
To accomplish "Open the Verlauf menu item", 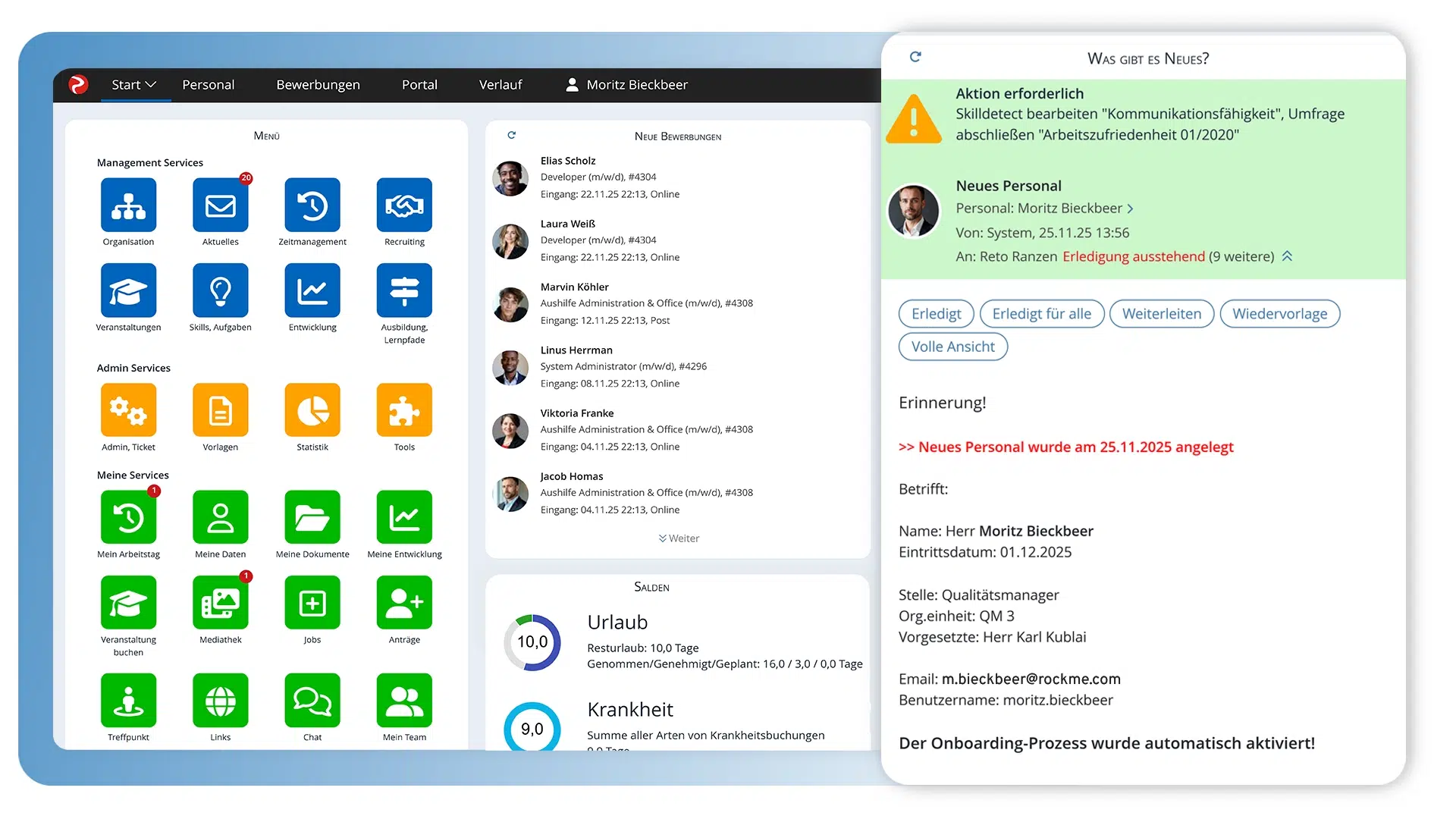I will [x=500, y=85].
